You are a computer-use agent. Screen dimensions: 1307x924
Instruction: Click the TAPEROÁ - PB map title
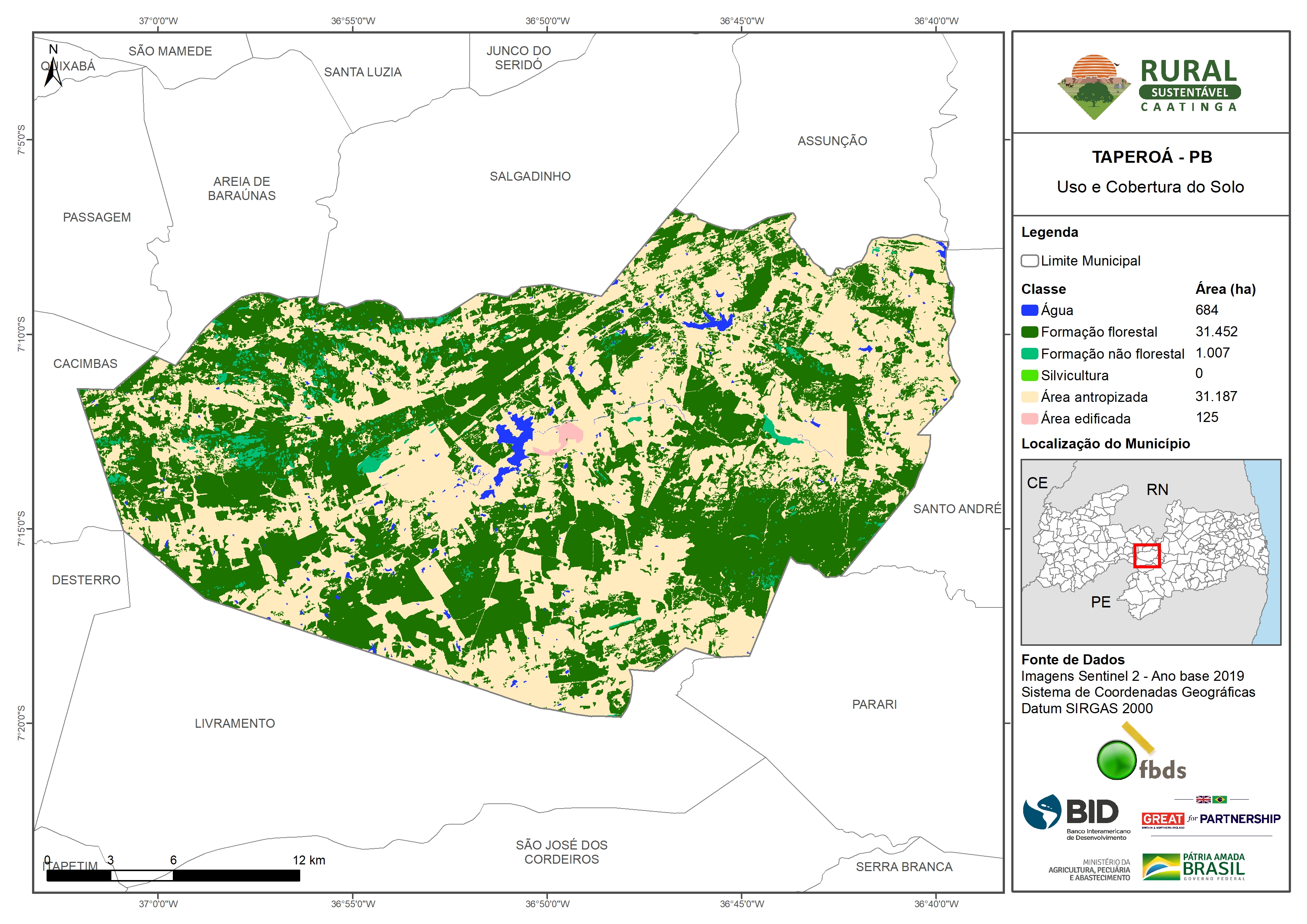tap(1151, 157)
